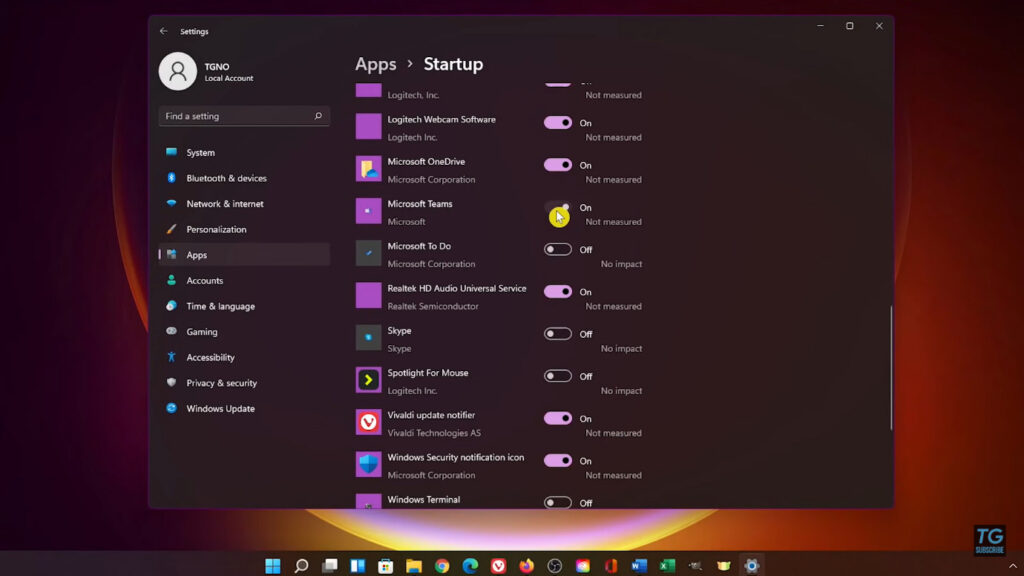Go to Apps via the breadcrumb link
This screenshot has height=576, width=1024.
point(376,64)
